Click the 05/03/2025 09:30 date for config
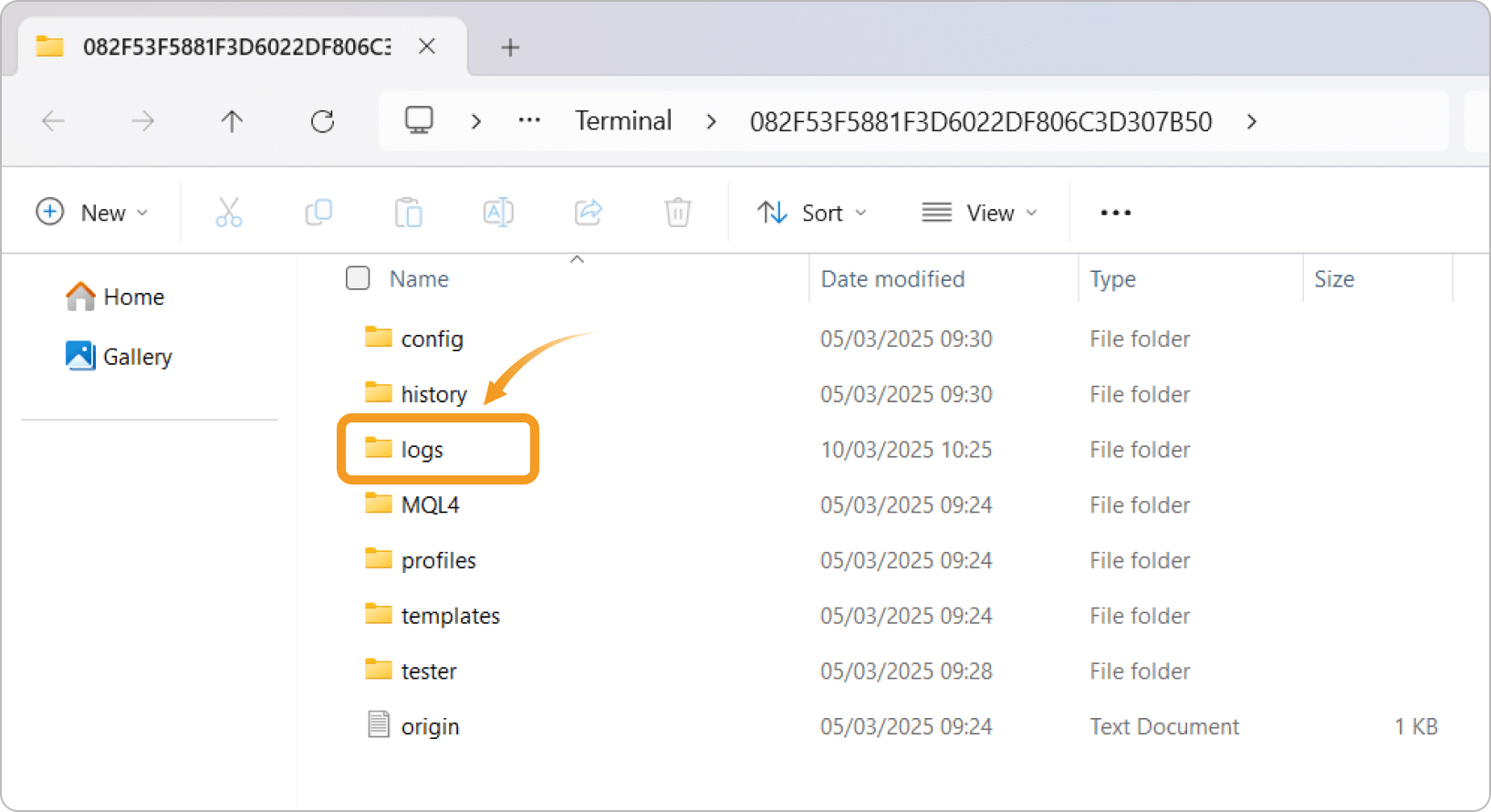The image size is (1491, 812). coord(906,339)
